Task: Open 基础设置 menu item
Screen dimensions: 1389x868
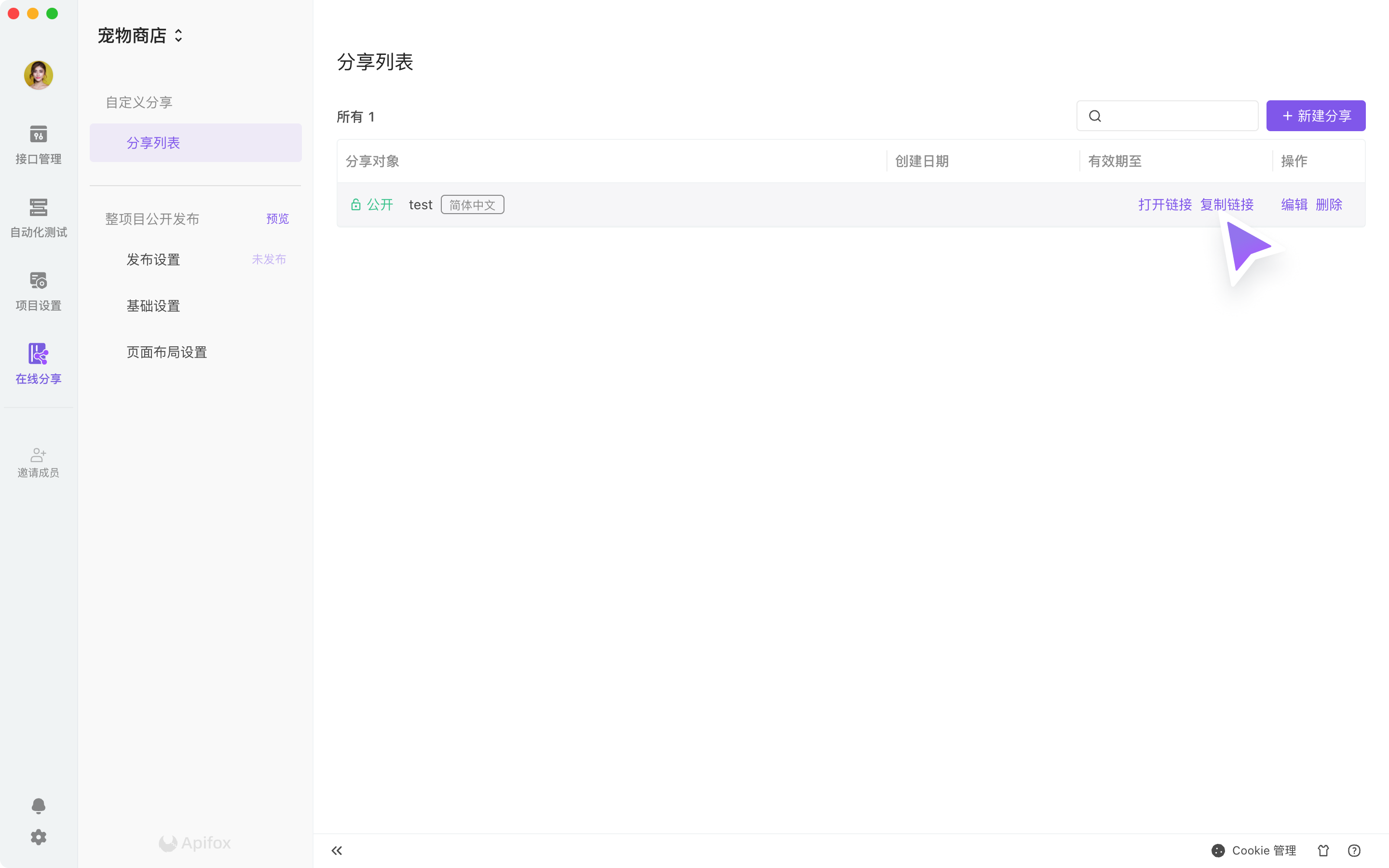Action: pyautogui.click(x=153, y=306)
